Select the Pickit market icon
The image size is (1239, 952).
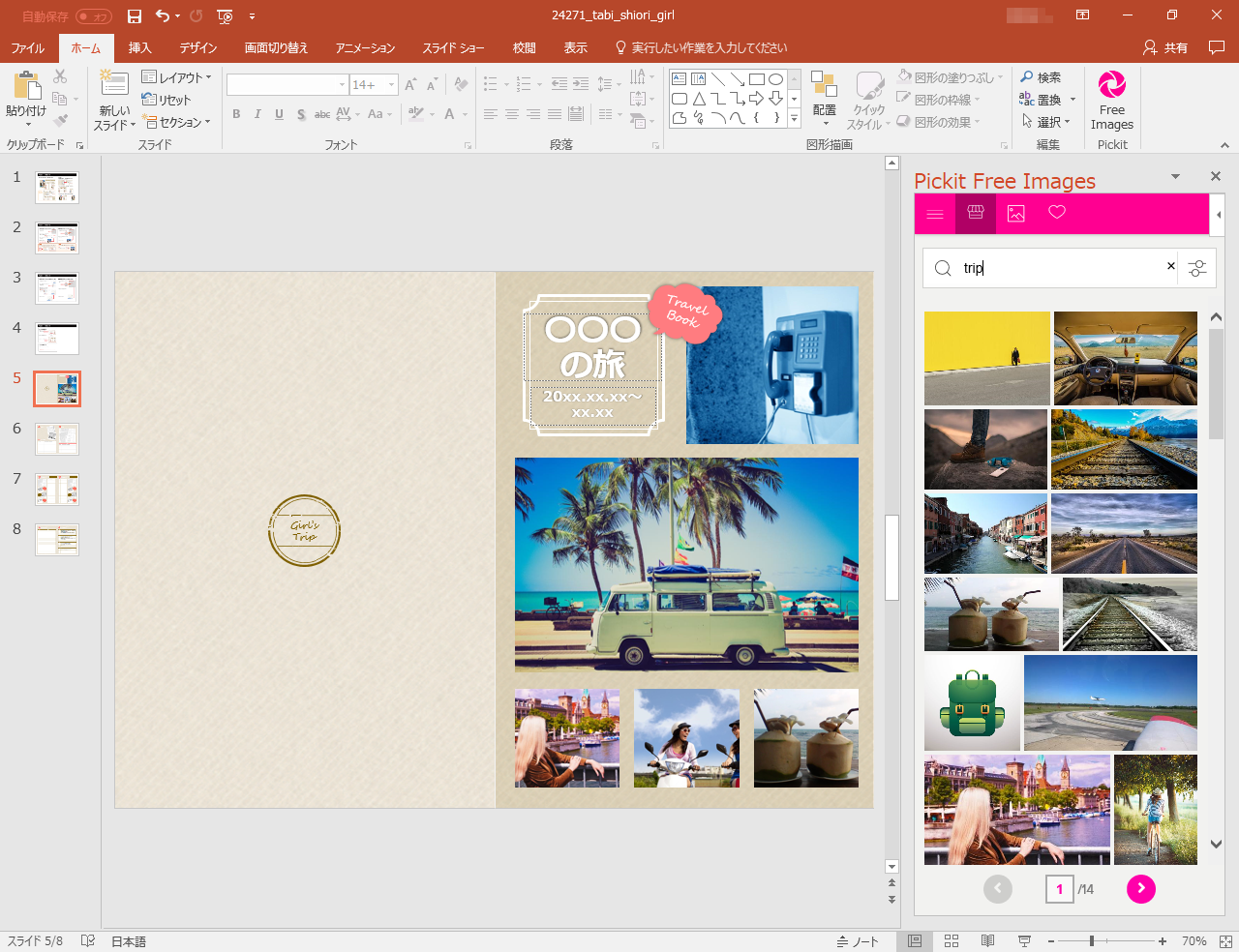click(975, 213)
